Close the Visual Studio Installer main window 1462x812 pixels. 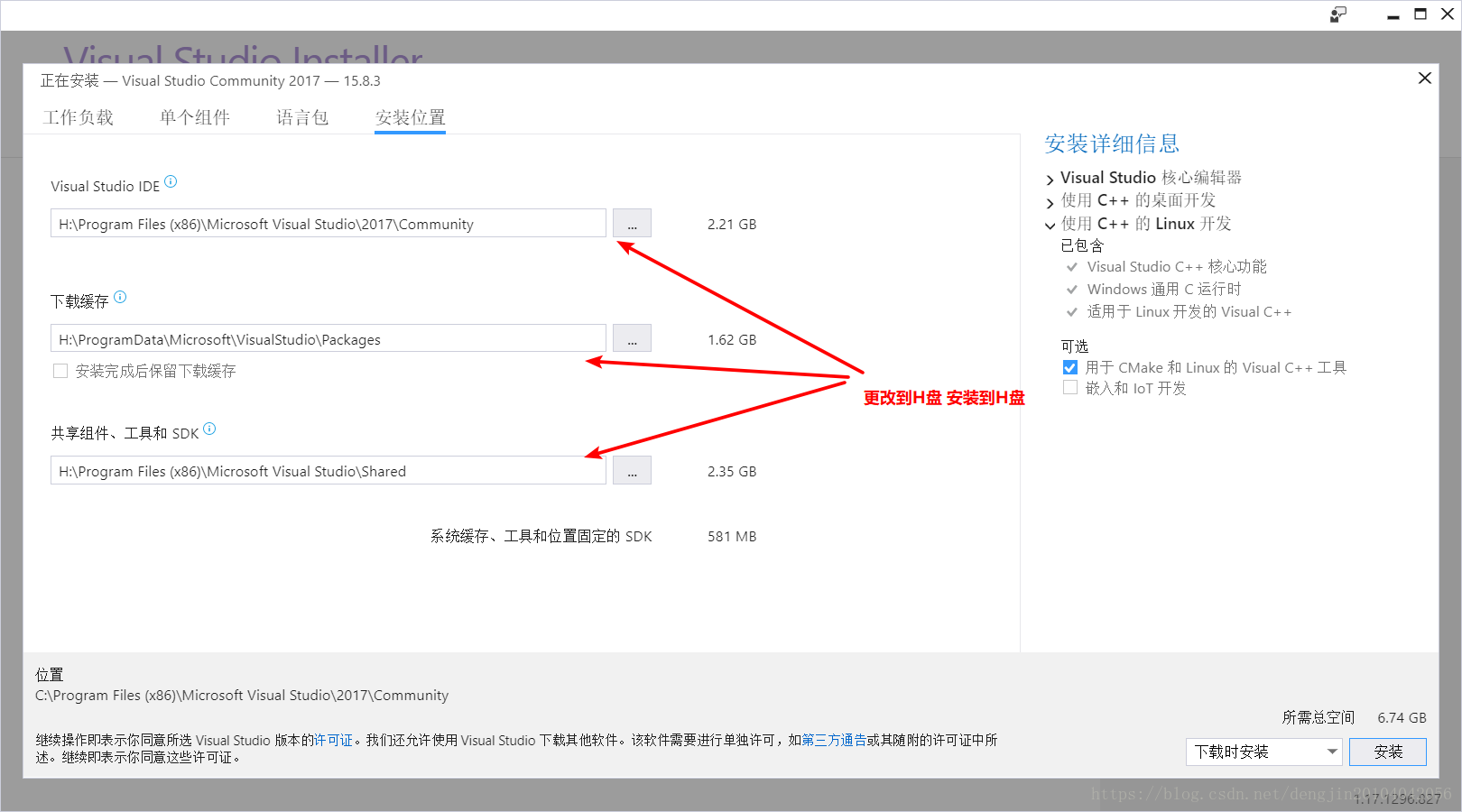coord(1447,14)
